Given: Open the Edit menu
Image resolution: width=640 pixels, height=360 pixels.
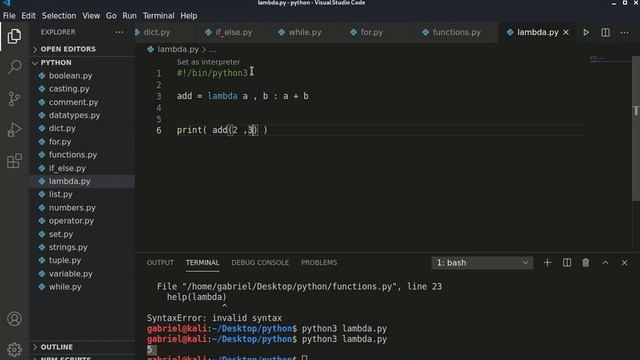Looking at the screenshot, I should click(x=29, y=16).
